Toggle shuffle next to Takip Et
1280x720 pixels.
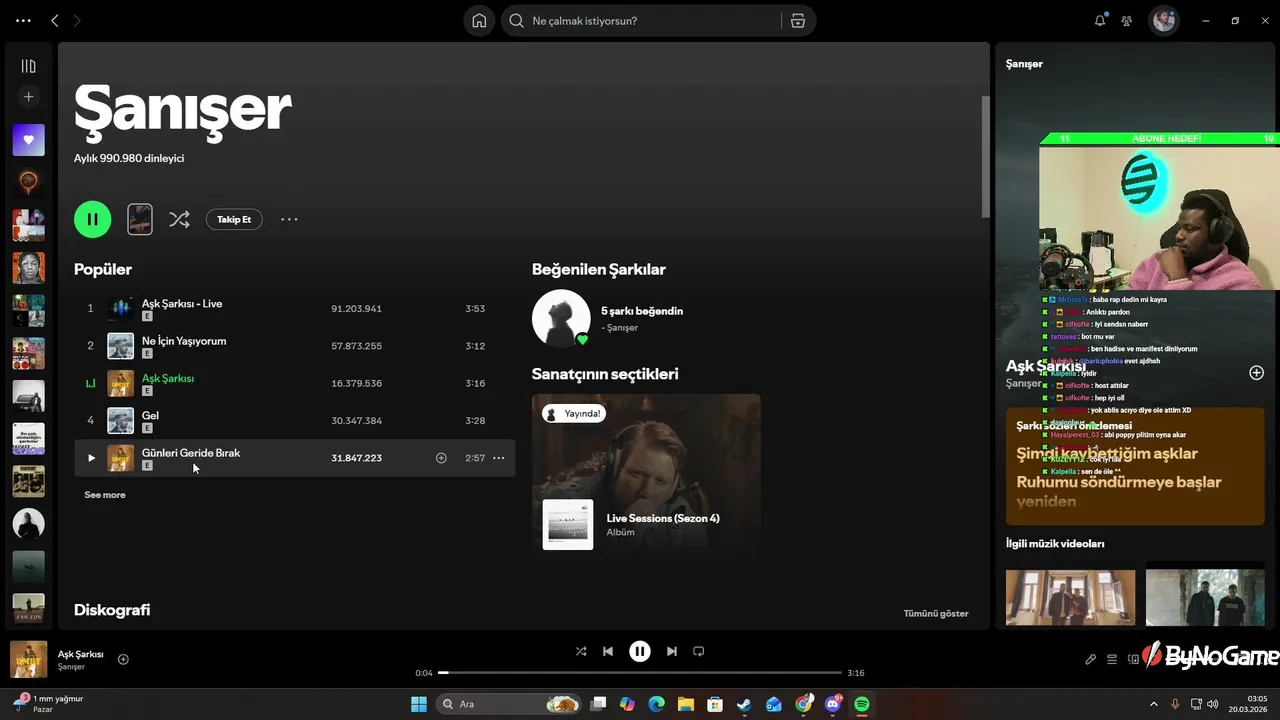[x=179, y=219]
